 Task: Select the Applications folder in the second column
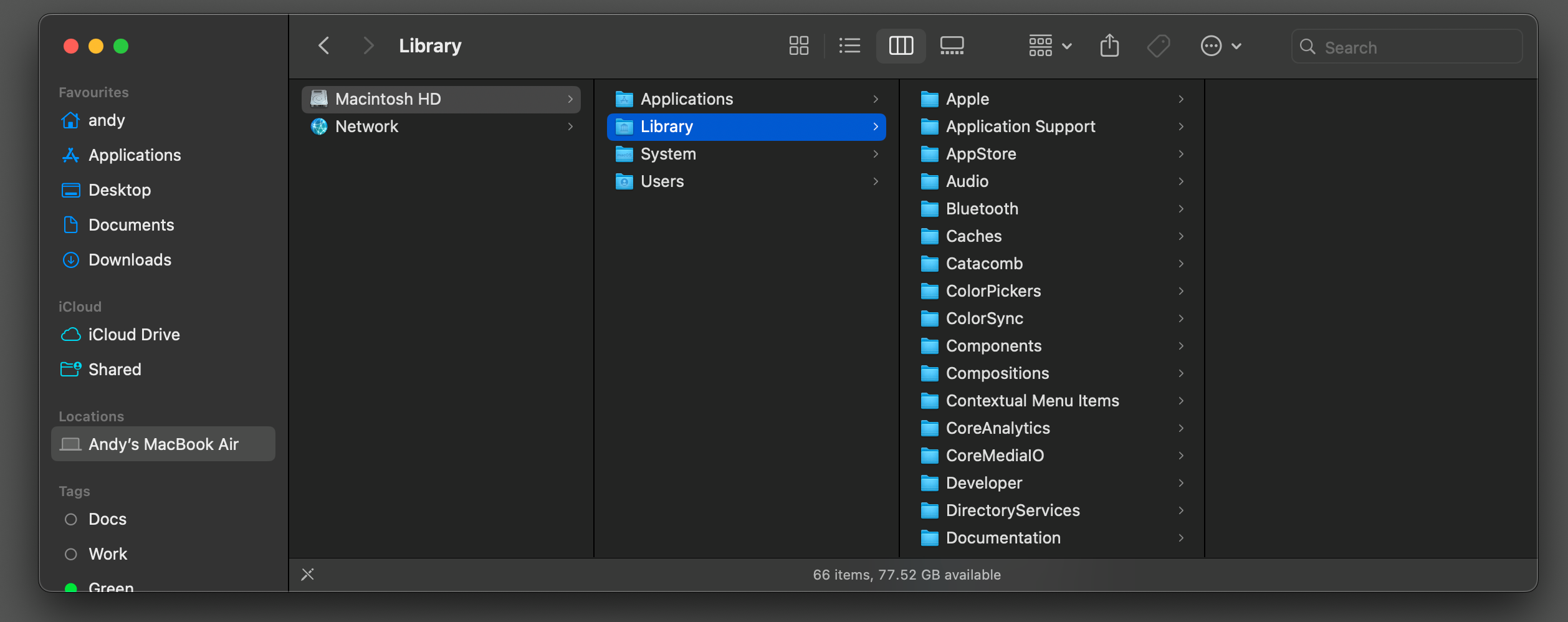[x=747, y=99]
